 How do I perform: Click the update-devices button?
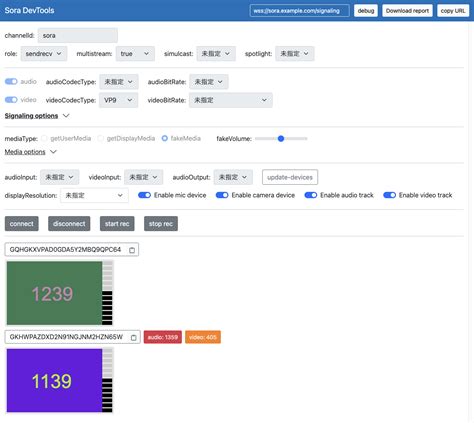pyautogui.click(x=290, y=177)
